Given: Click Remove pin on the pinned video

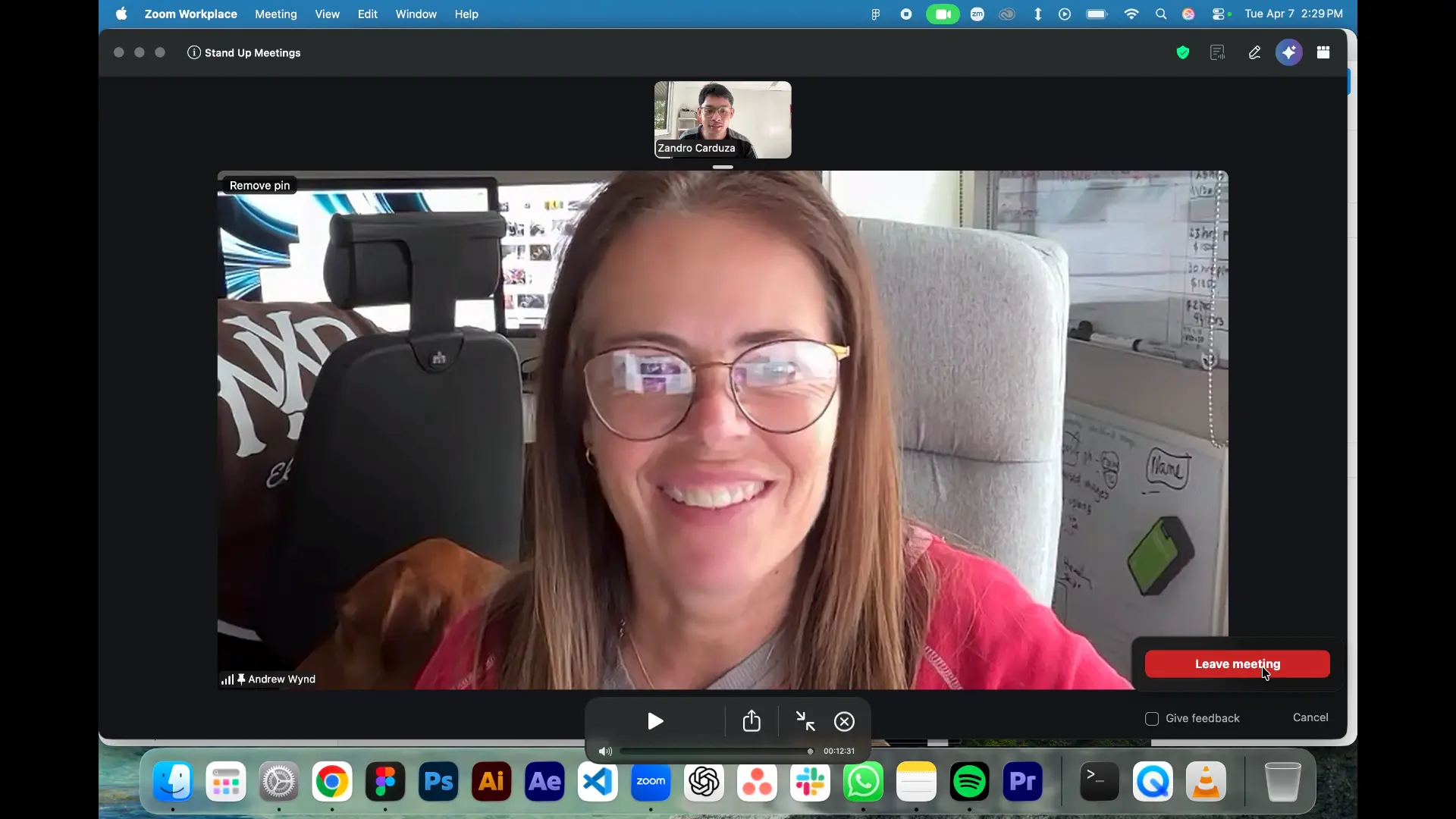Looking at the screenshot, I should coord(259,185).
